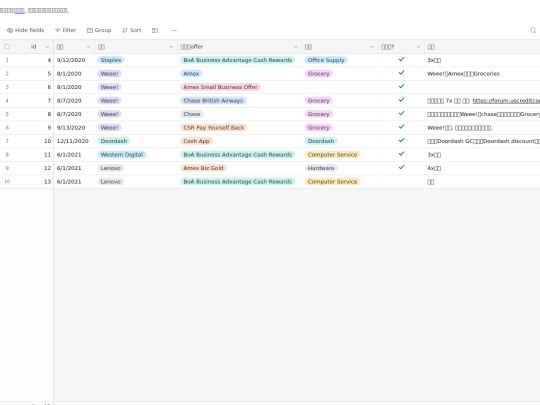Select the date cell 9/13/2020

(x=74, y=127)
